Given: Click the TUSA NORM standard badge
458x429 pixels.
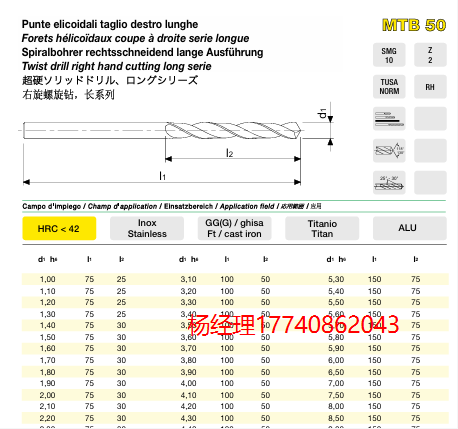Looking at the screenshot, I should (x=389, y=87).
